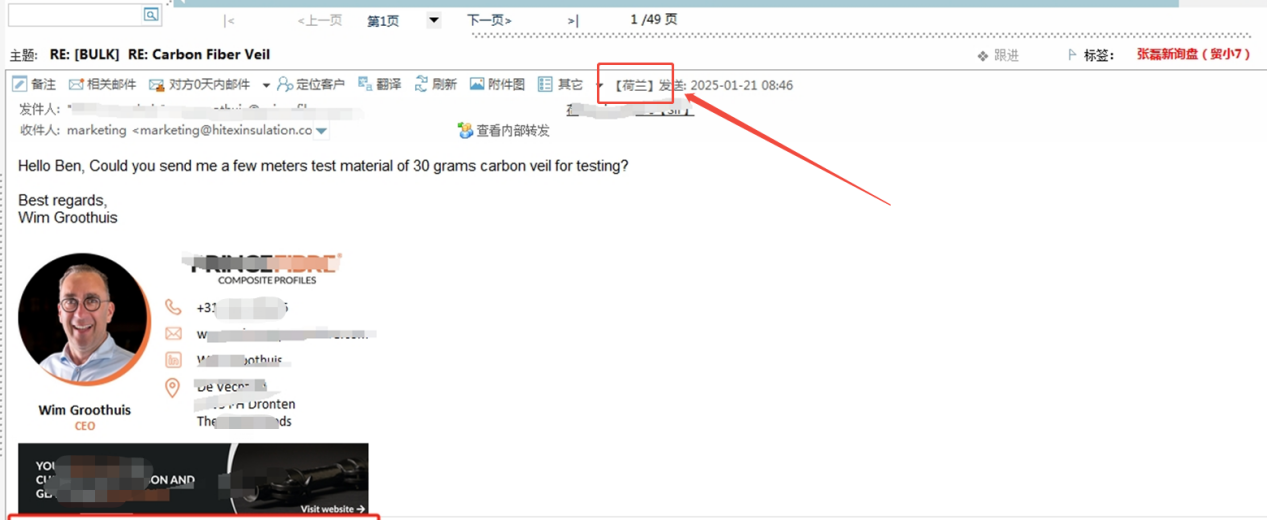The height and width of the screenshot is (520, 1267).
Task: Go to 下一页 next page
Action: [489, 20]
